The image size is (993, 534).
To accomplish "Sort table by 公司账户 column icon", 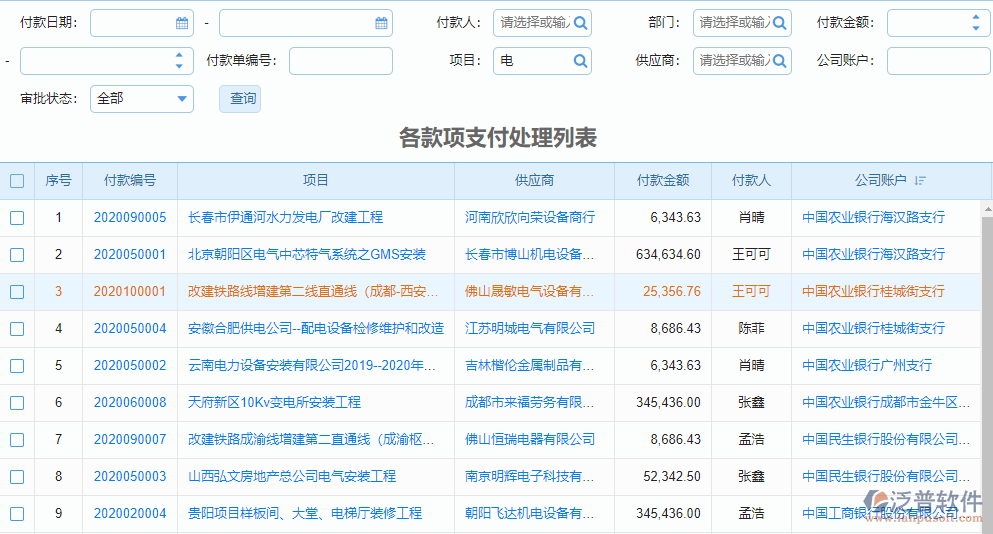I will [x=920, y=181].
